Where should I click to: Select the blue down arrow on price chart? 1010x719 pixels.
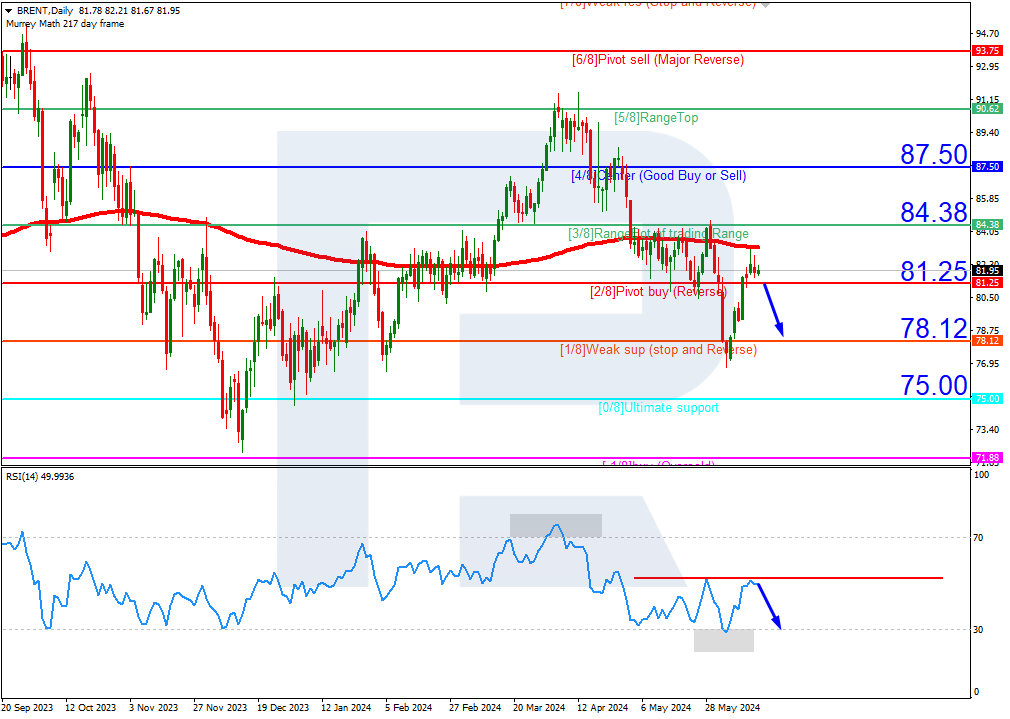[x=774, y=310]
